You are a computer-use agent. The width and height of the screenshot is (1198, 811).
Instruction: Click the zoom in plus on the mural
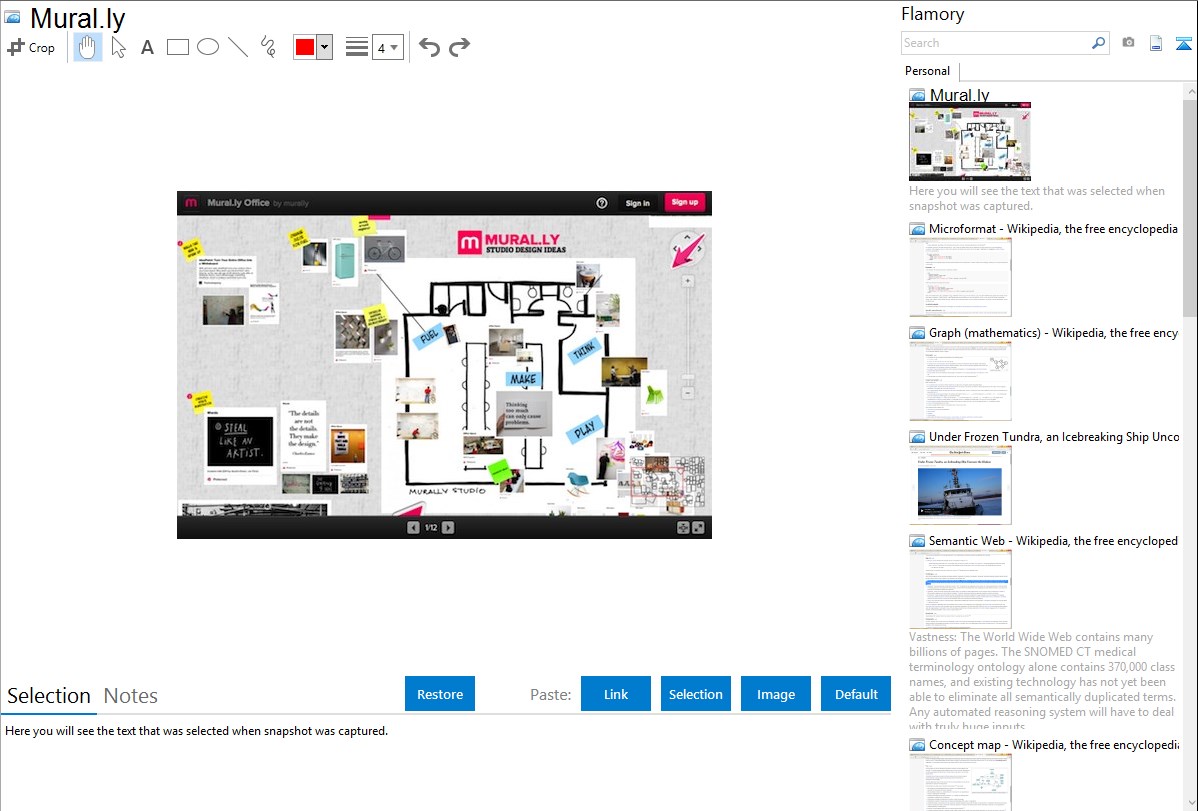pos(688,281)
